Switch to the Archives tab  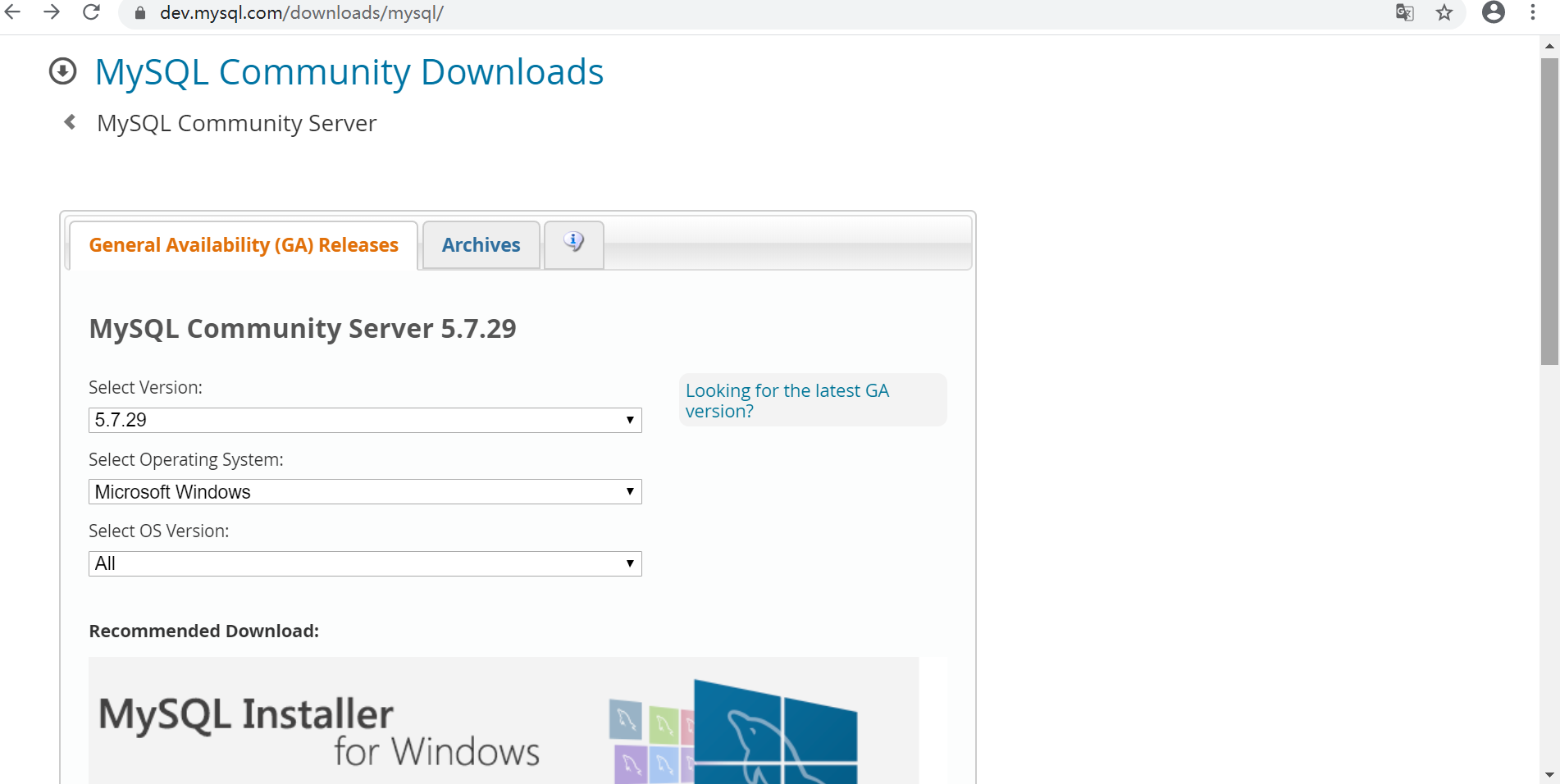click(481, 245)
